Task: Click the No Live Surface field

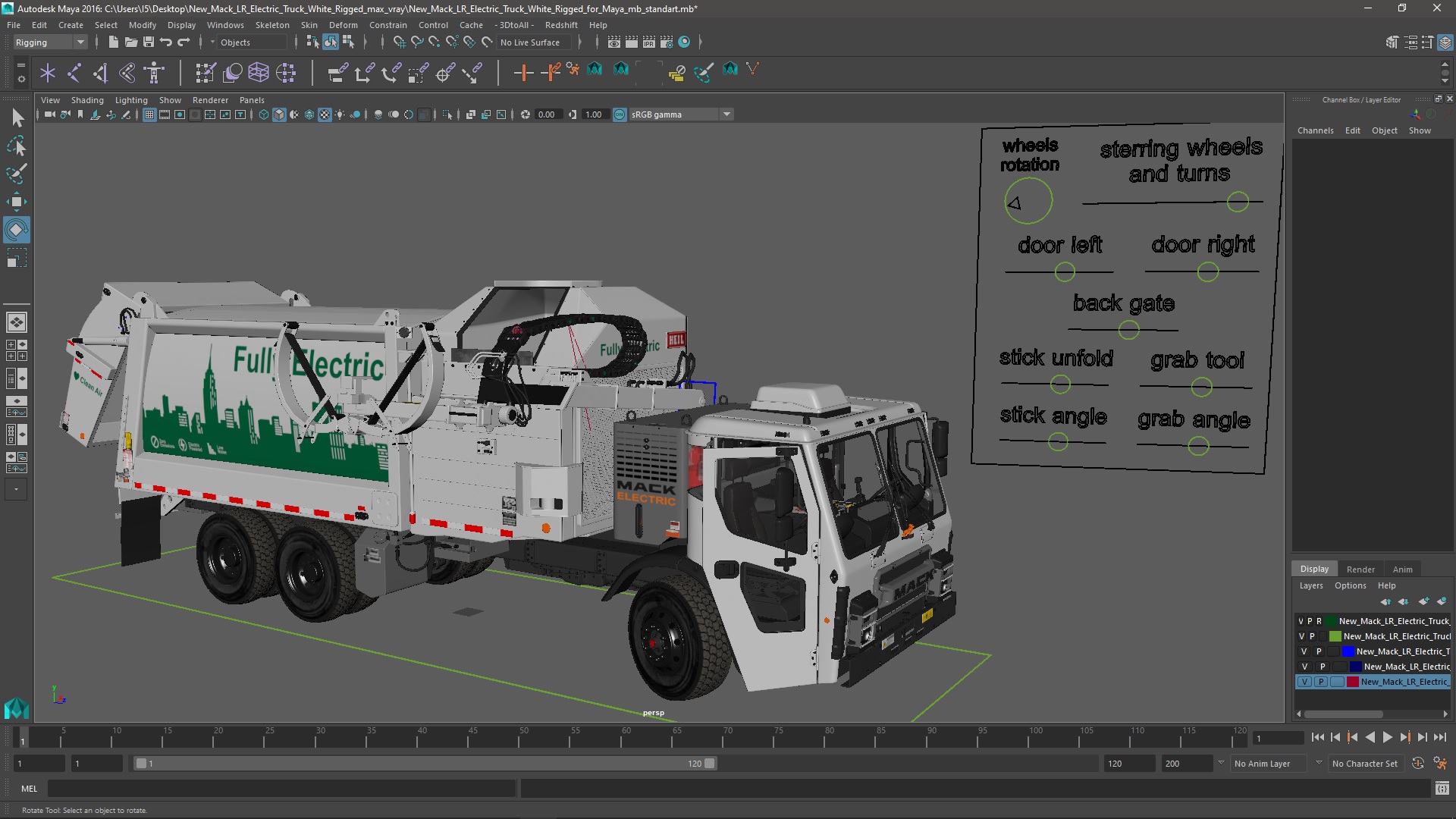Action: coord(535,42)
